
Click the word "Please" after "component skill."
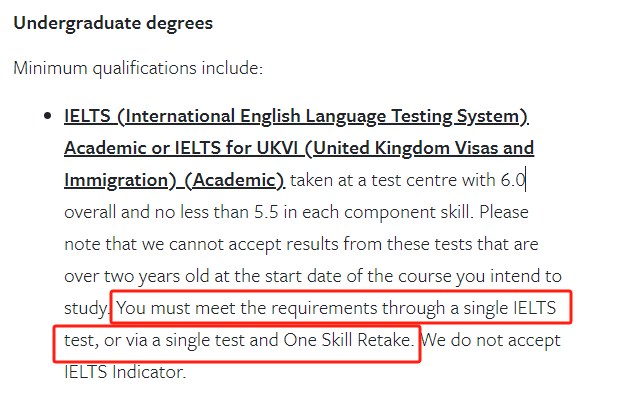coord(504,212)
